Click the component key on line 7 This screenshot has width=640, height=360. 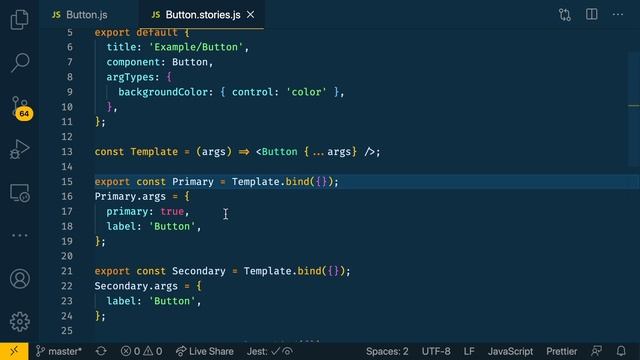(x=133, y=62)
